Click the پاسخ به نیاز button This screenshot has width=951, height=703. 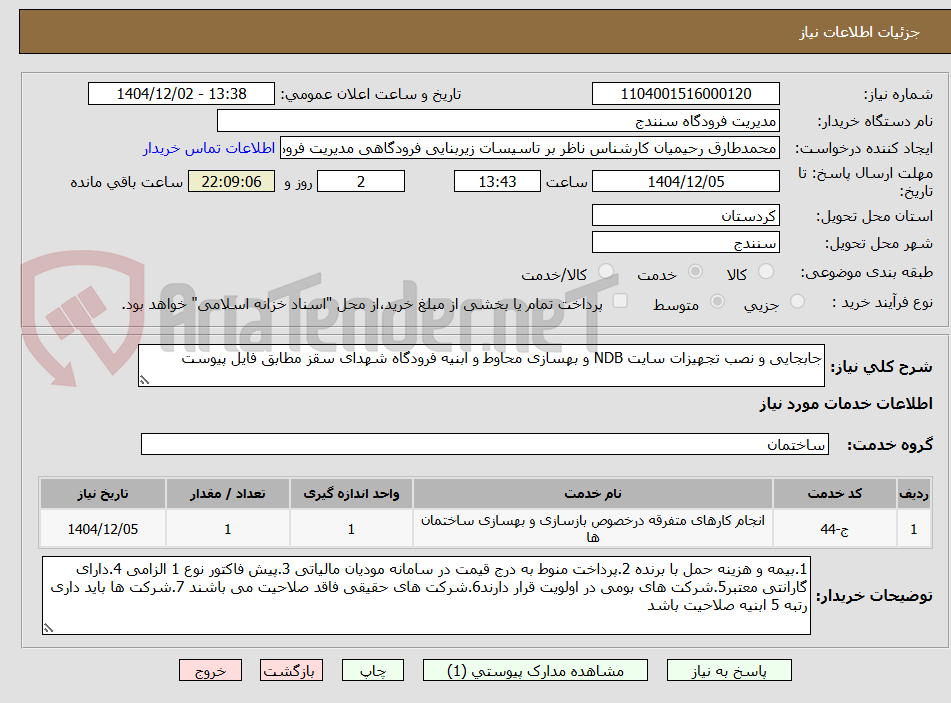point(729,671)
